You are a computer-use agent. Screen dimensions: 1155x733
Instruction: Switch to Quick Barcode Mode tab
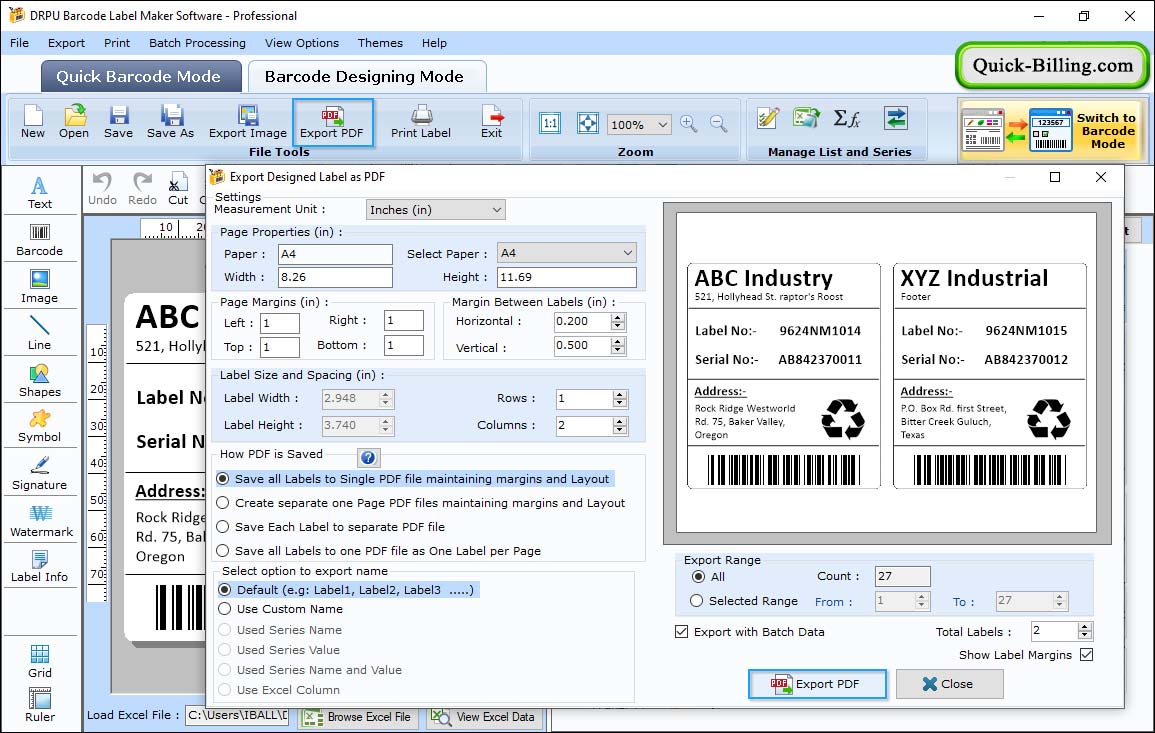point(141,77)
